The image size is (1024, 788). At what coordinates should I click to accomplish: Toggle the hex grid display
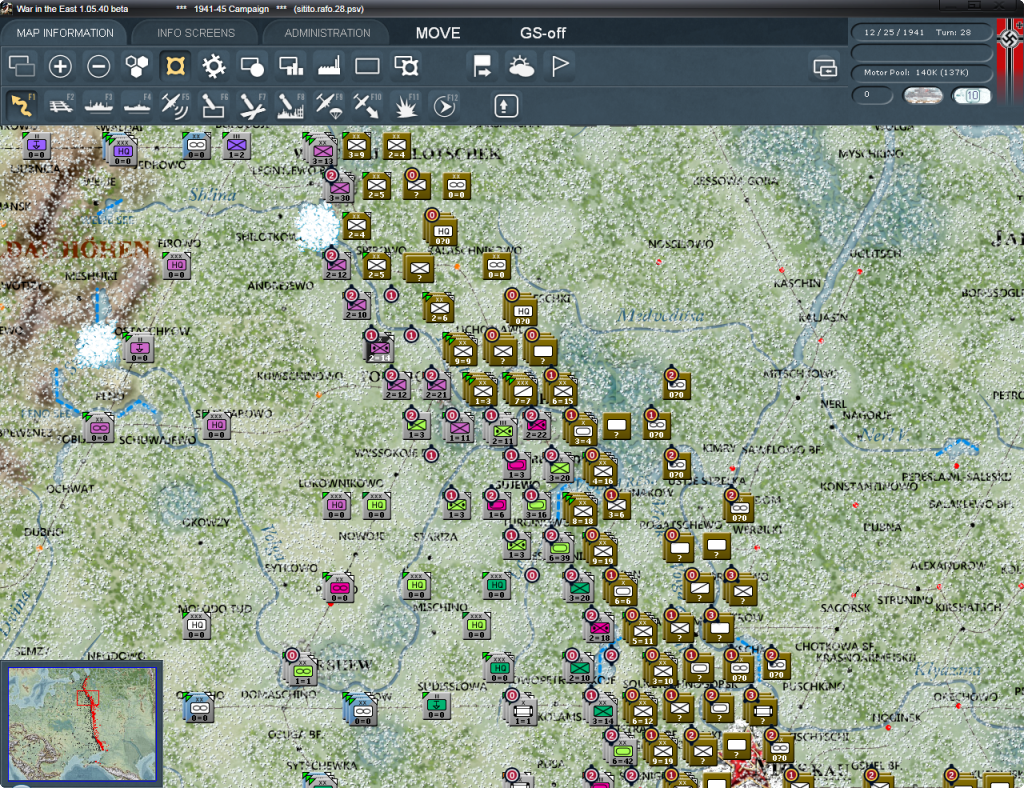coord(136,66)
